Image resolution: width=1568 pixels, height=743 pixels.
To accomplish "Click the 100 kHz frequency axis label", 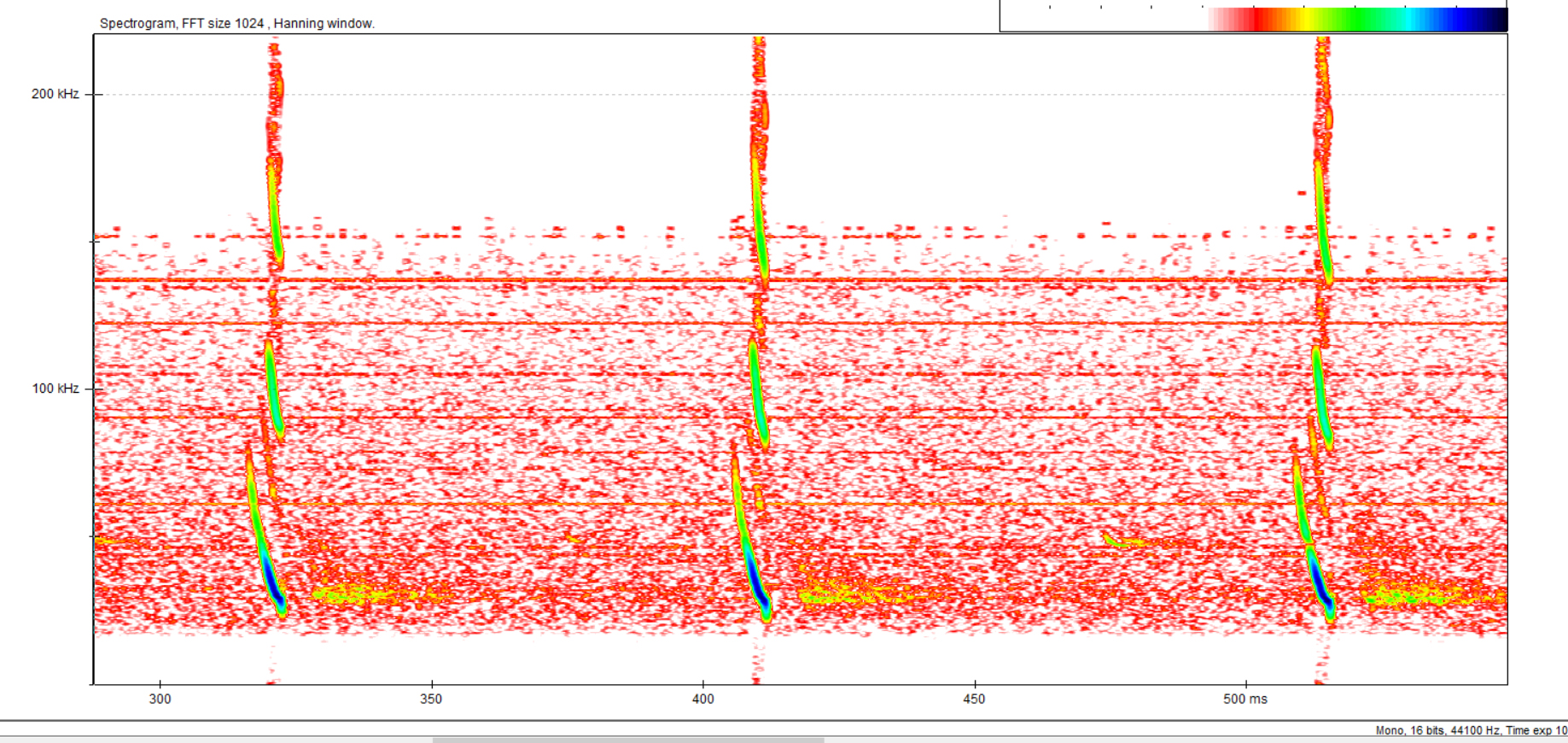I will [x=55, y=389].
